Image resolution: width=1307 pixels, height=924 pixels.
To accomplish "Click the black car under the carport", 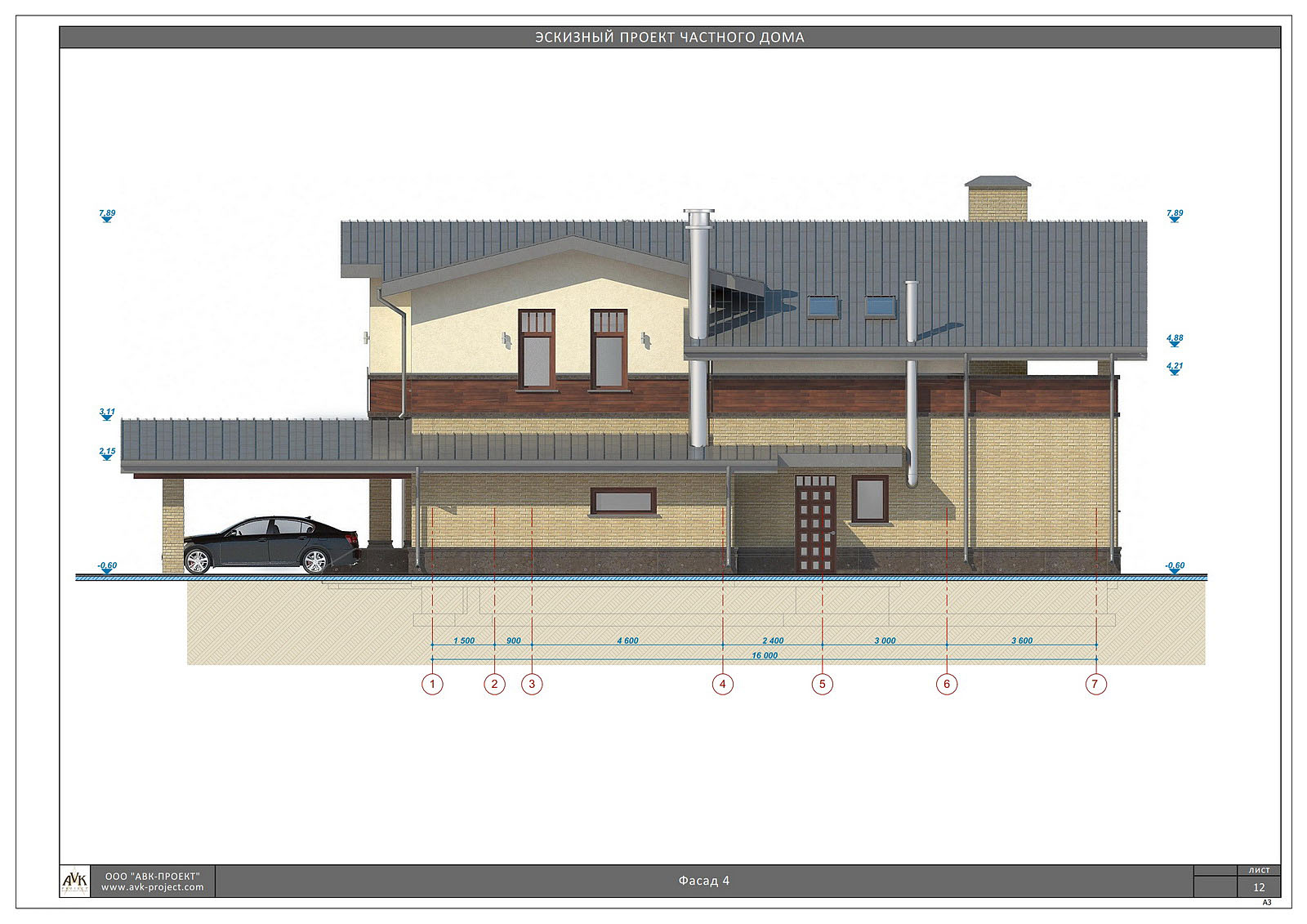I will pyautogui.click(x=272, y=544).
